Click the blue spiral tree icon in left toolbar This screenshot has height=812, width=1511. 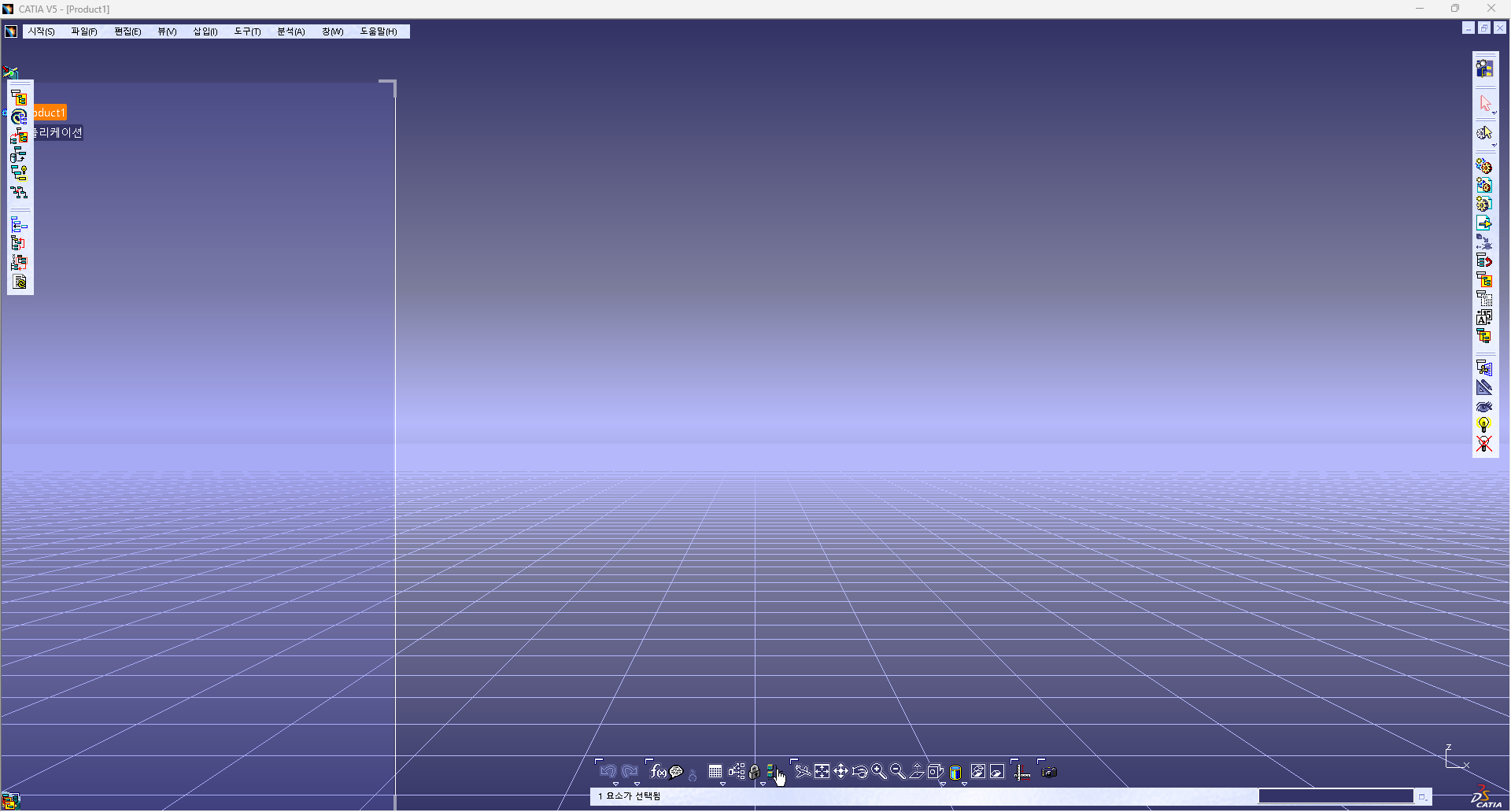(19, 117)
